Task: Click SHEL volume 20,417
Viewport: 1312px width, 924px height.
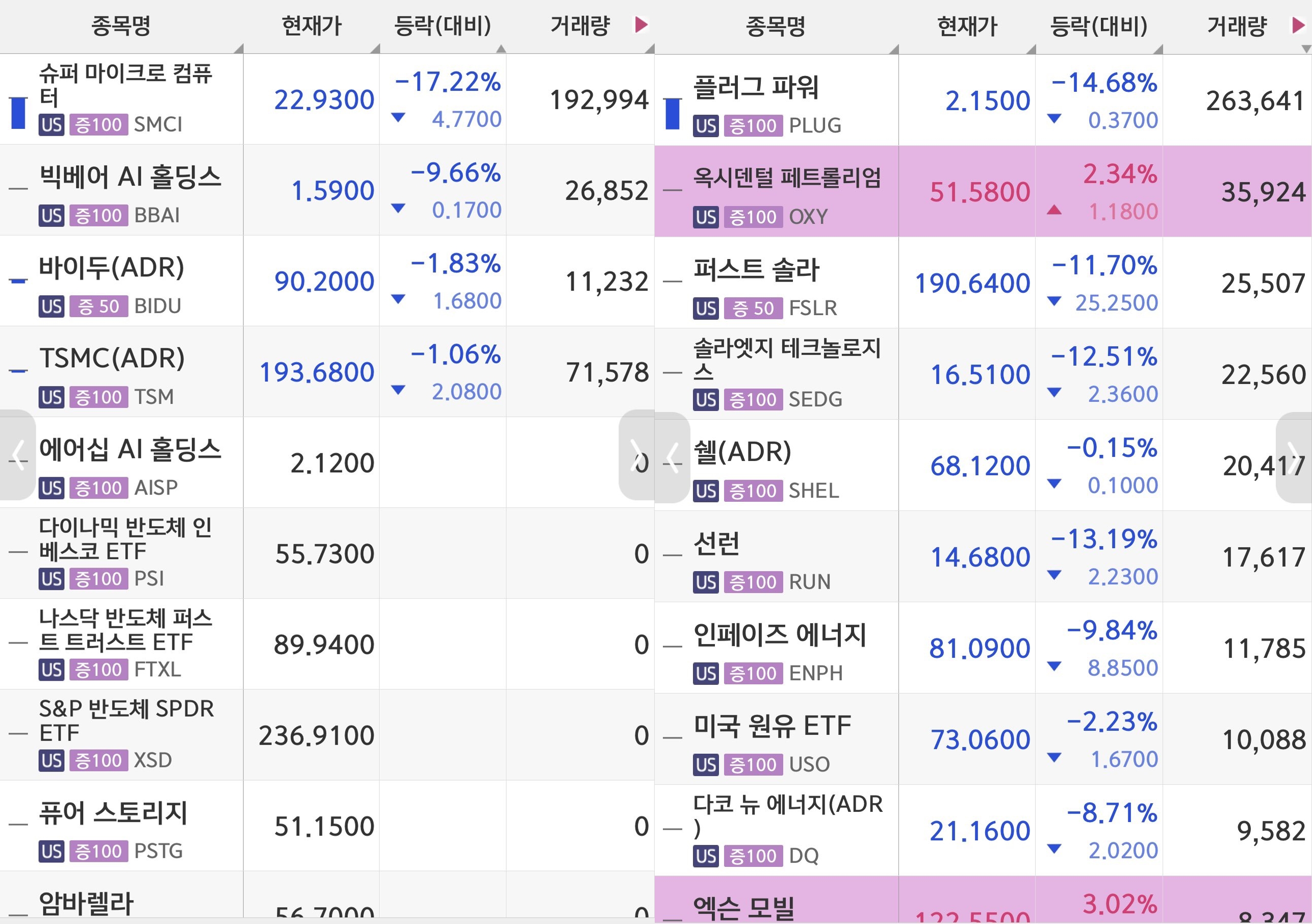Action: coord(1264,466)
